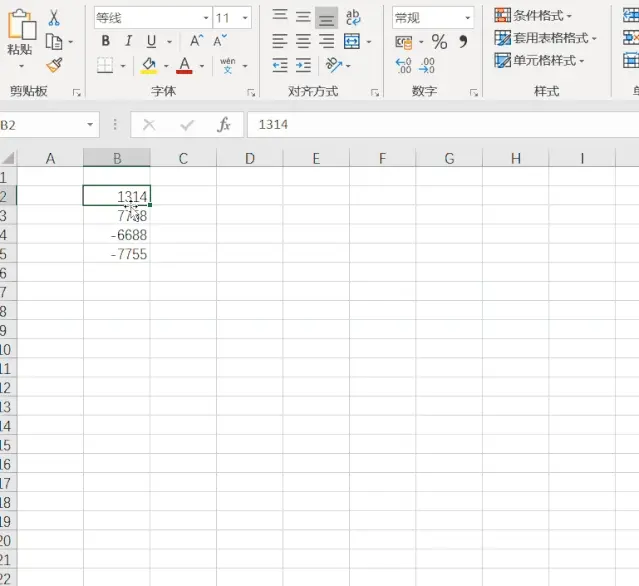Decrease decimal places icon
The image size is (639, 586).
point(427,65)
